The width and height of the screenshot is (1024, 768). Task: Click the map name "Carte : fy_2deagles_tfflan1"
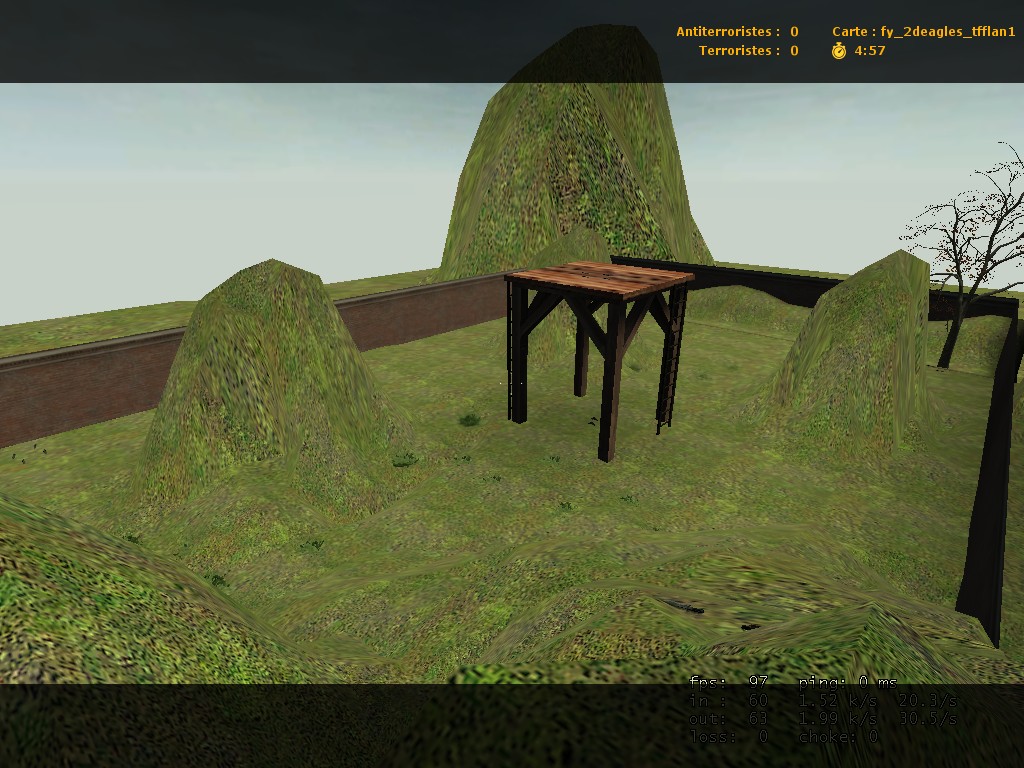[923, 31]
